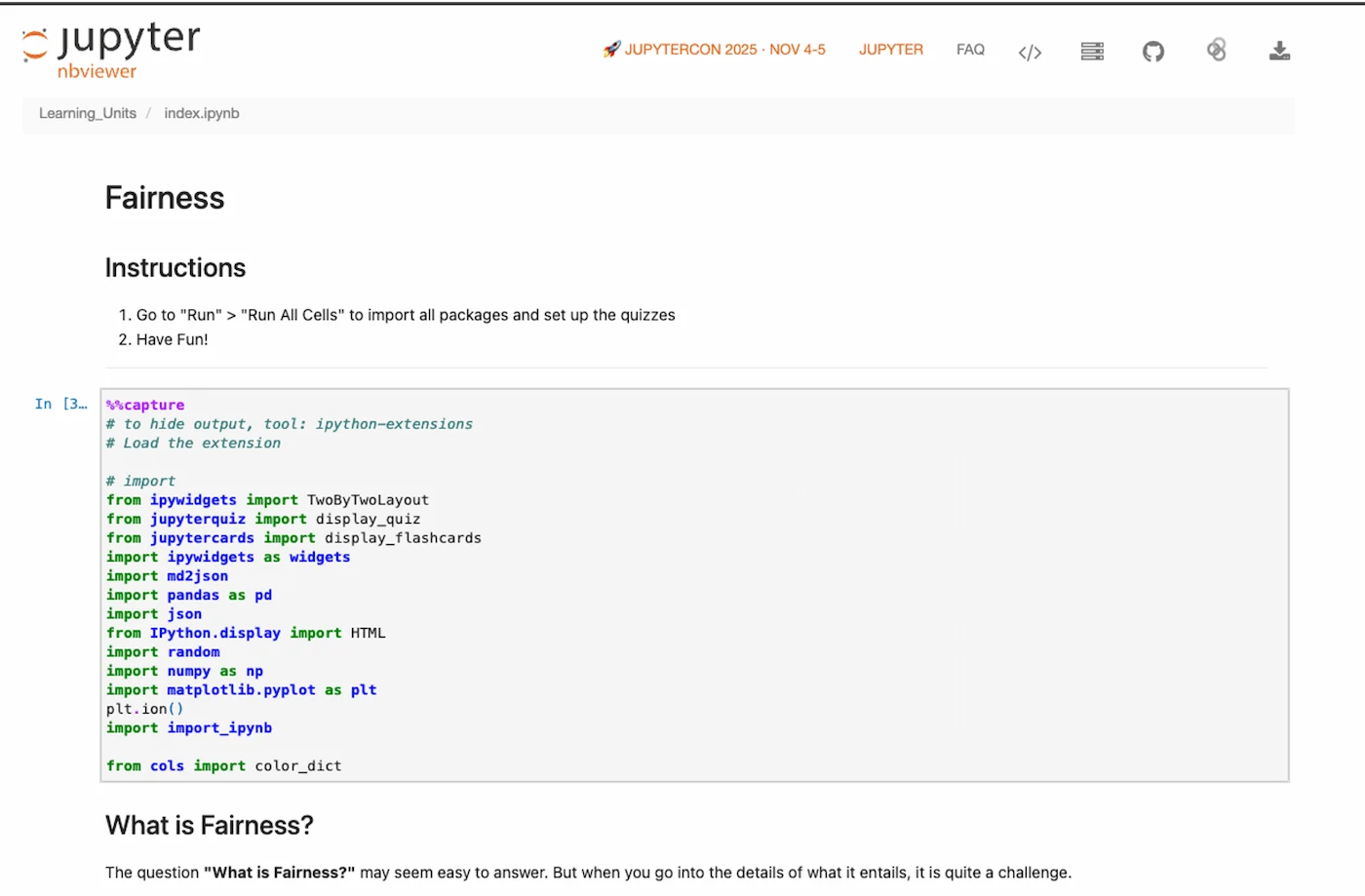Click the What is Fairness? heading
This screenshot has height=896, width=1365.
click(209, 825)
